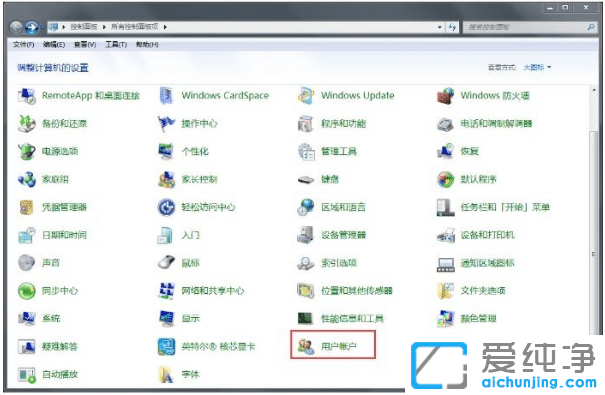Open the 鼠标 icon
The width and height of the screenshot is (605, 395).
166,263
